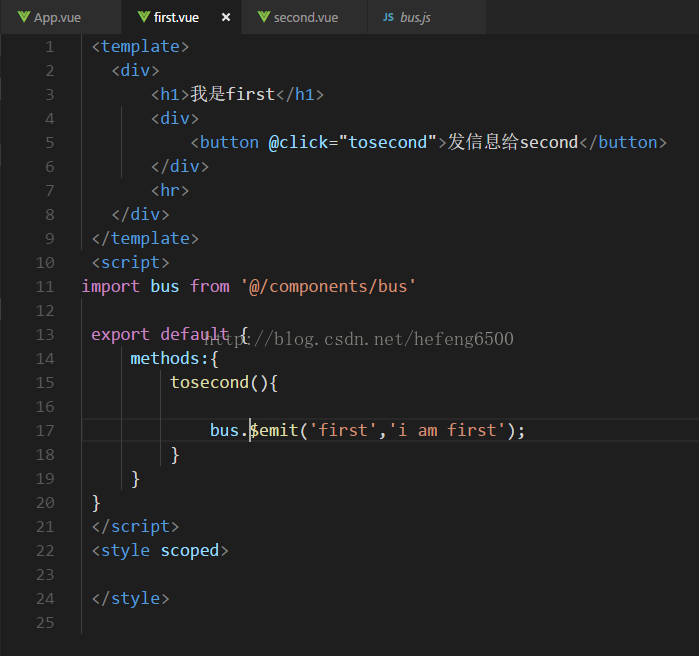This screenshot has height=656, width=699.
Task: Click the default keyword on line 13
Action: click(194, 334)
